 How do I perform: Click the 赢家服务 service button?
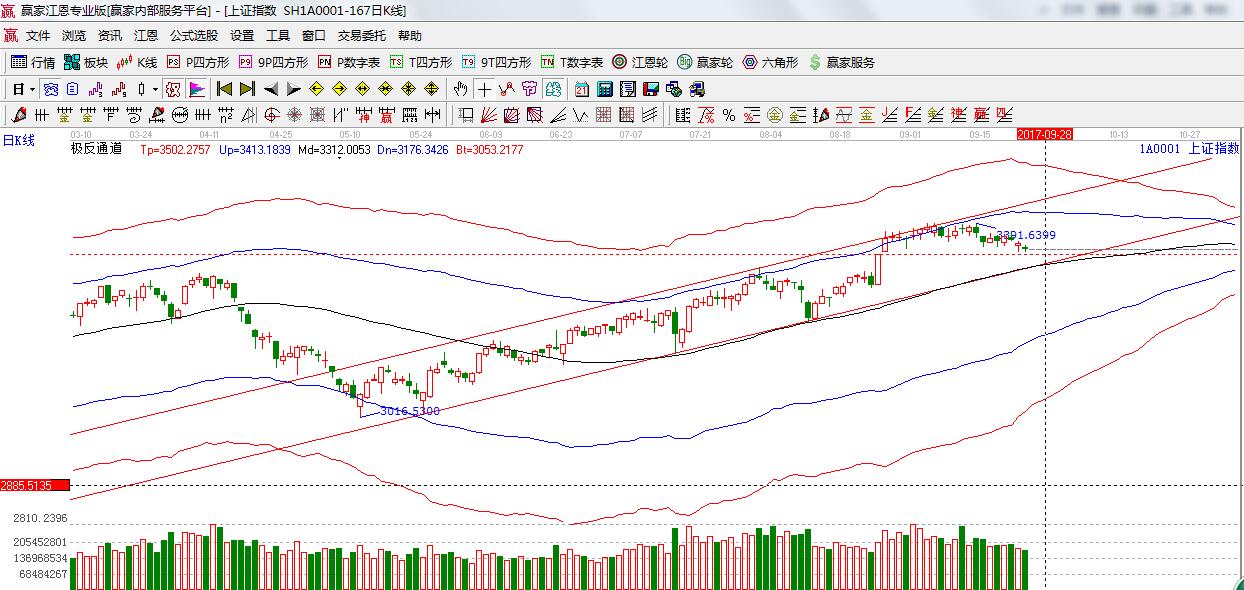[841, 62]
